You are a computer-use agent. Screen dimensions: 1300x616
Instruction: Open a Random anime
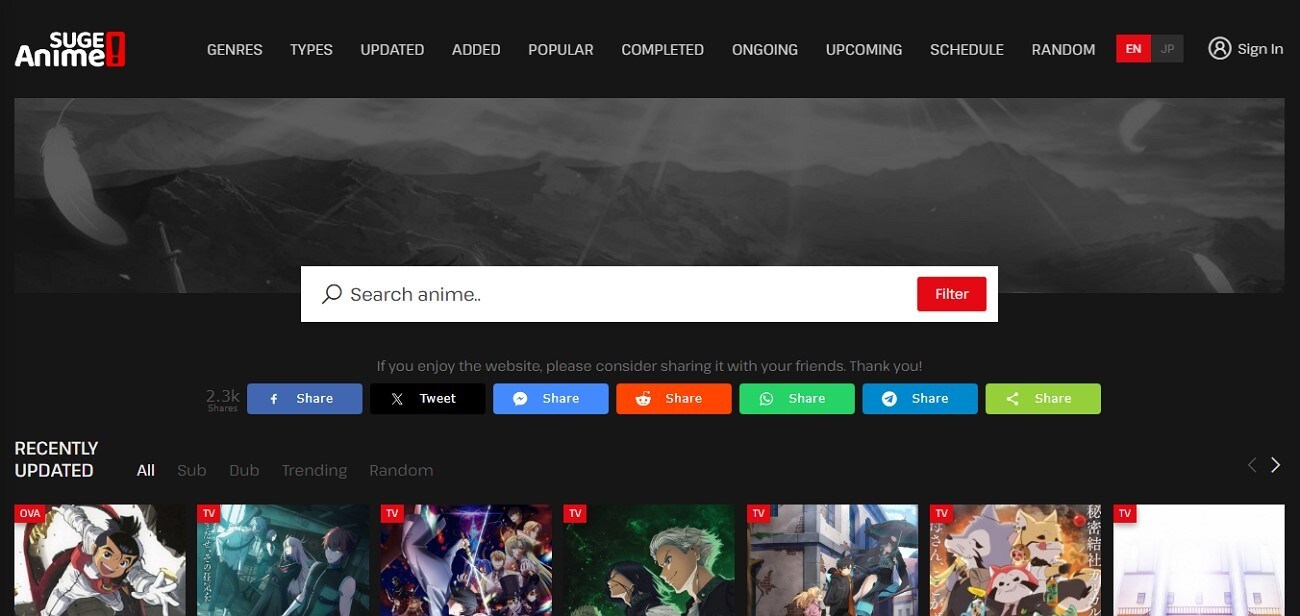1063,49
